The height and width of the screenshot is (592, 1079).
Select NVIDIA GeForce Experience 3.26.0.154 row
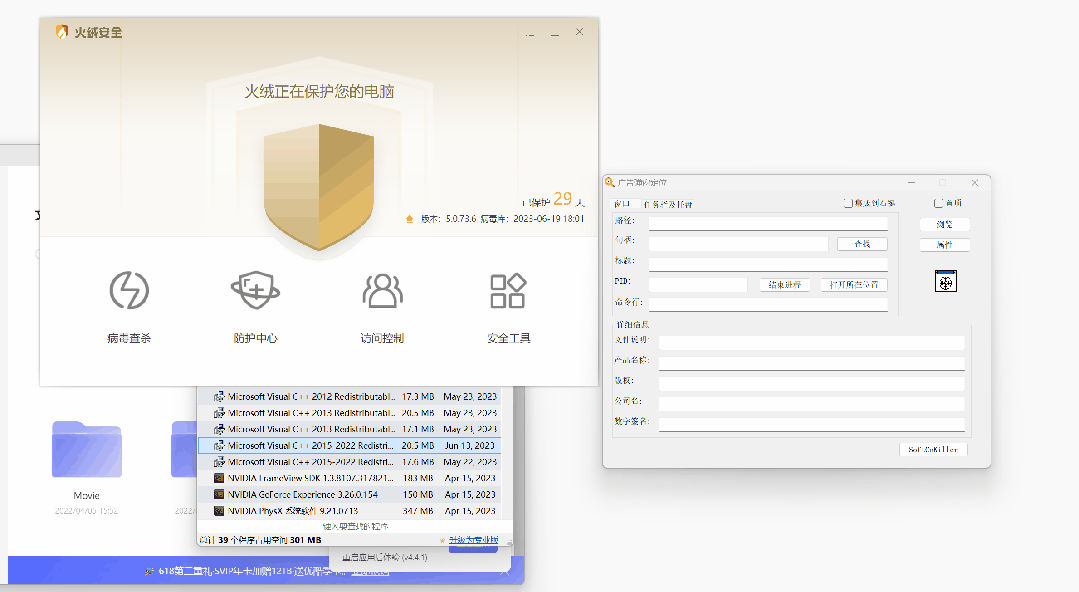pos(350,494)
